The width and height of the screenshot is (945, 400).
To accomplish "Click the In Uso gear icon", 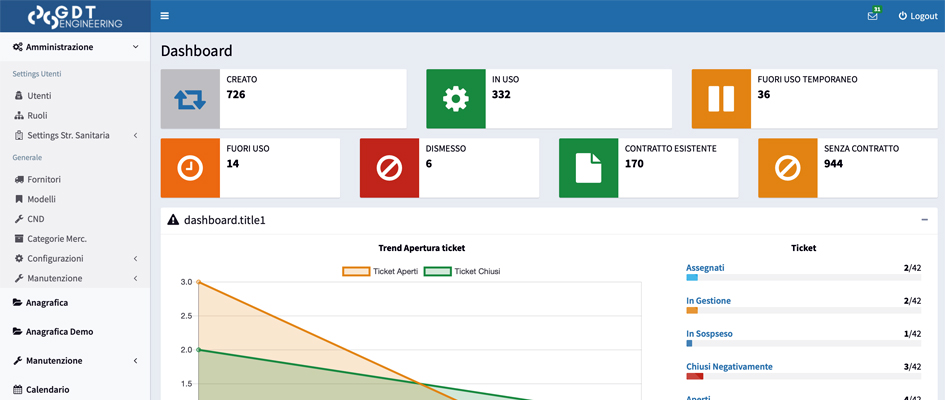I will [x=456, y=99].
